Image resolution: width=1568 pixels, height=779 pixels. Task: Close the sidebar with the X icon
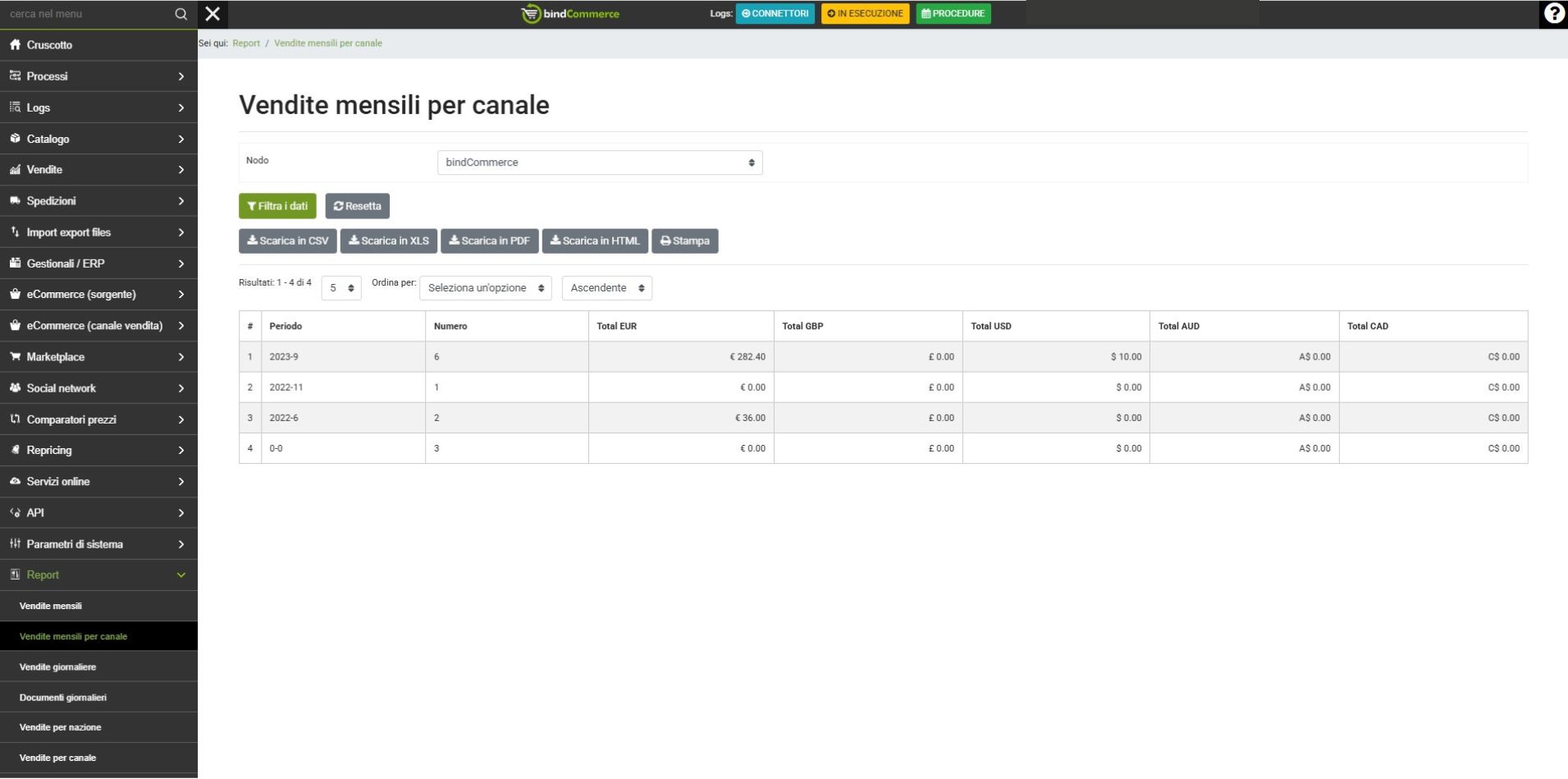[213, 14]
